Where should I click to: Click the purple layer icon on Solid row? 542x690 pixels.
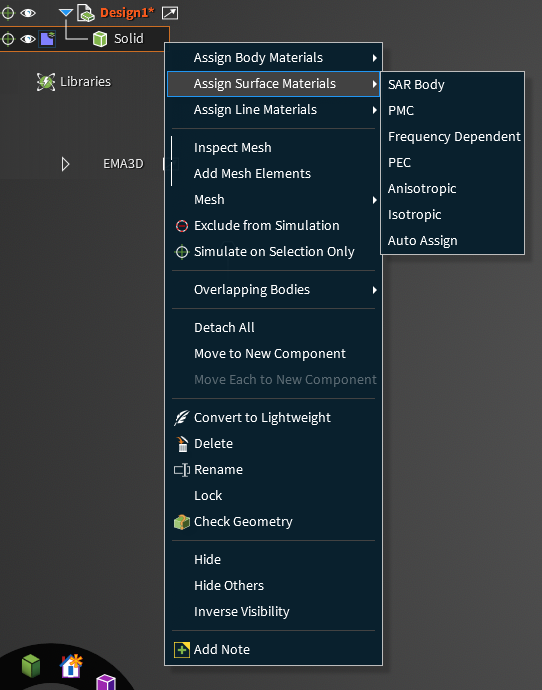tap(47, 39)
